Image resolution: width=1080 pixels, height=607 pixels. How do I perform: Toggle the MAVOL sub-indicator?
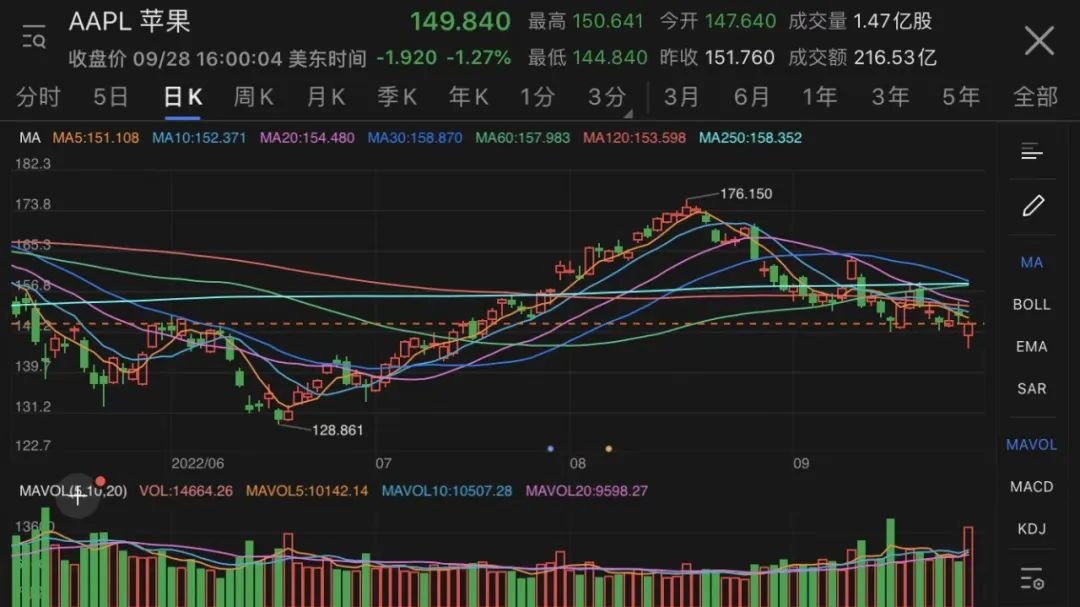1031,444
